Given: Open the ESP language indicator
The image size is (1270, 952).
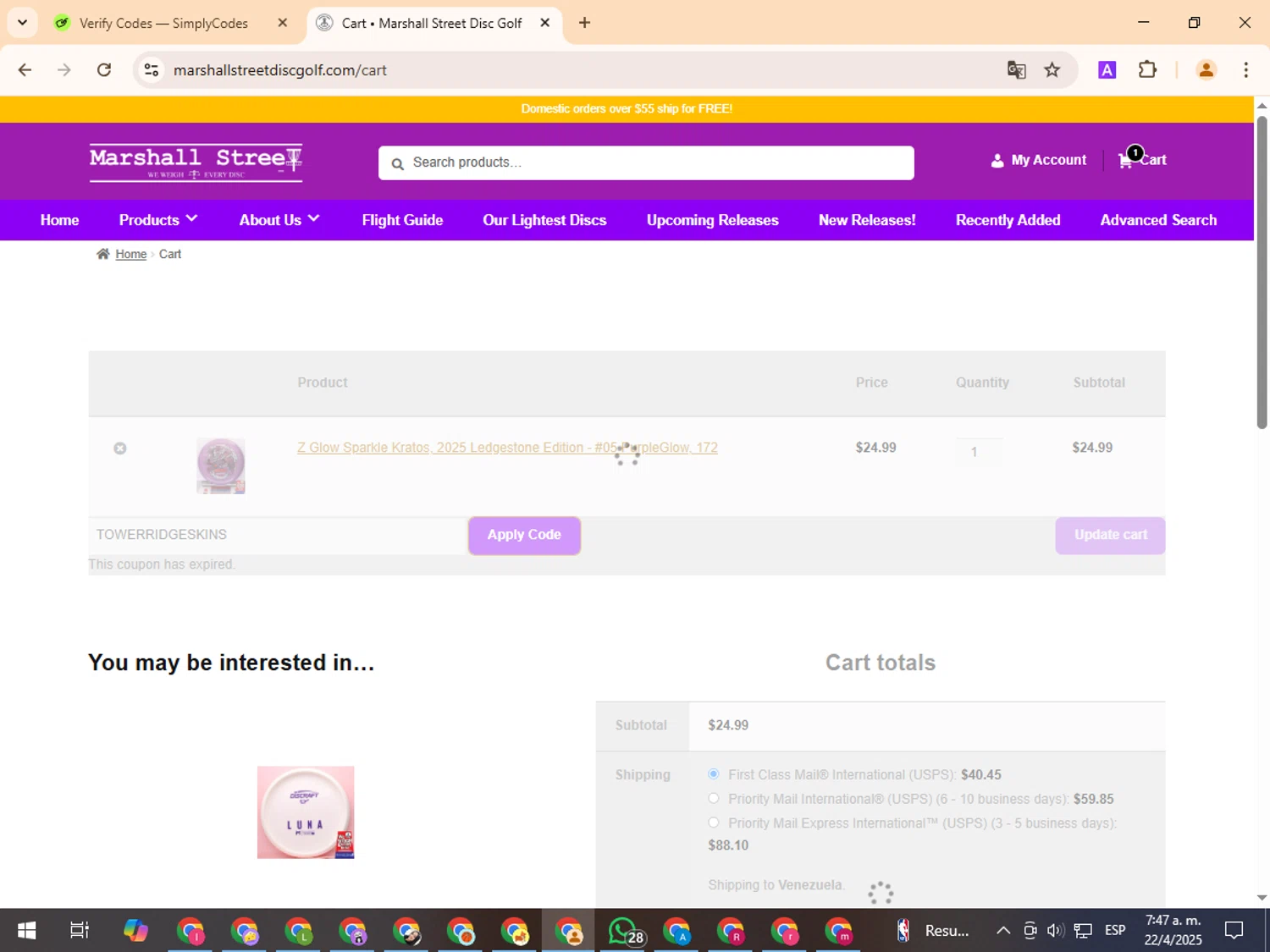Looking at the screenshot, I should click(1115, 931).
